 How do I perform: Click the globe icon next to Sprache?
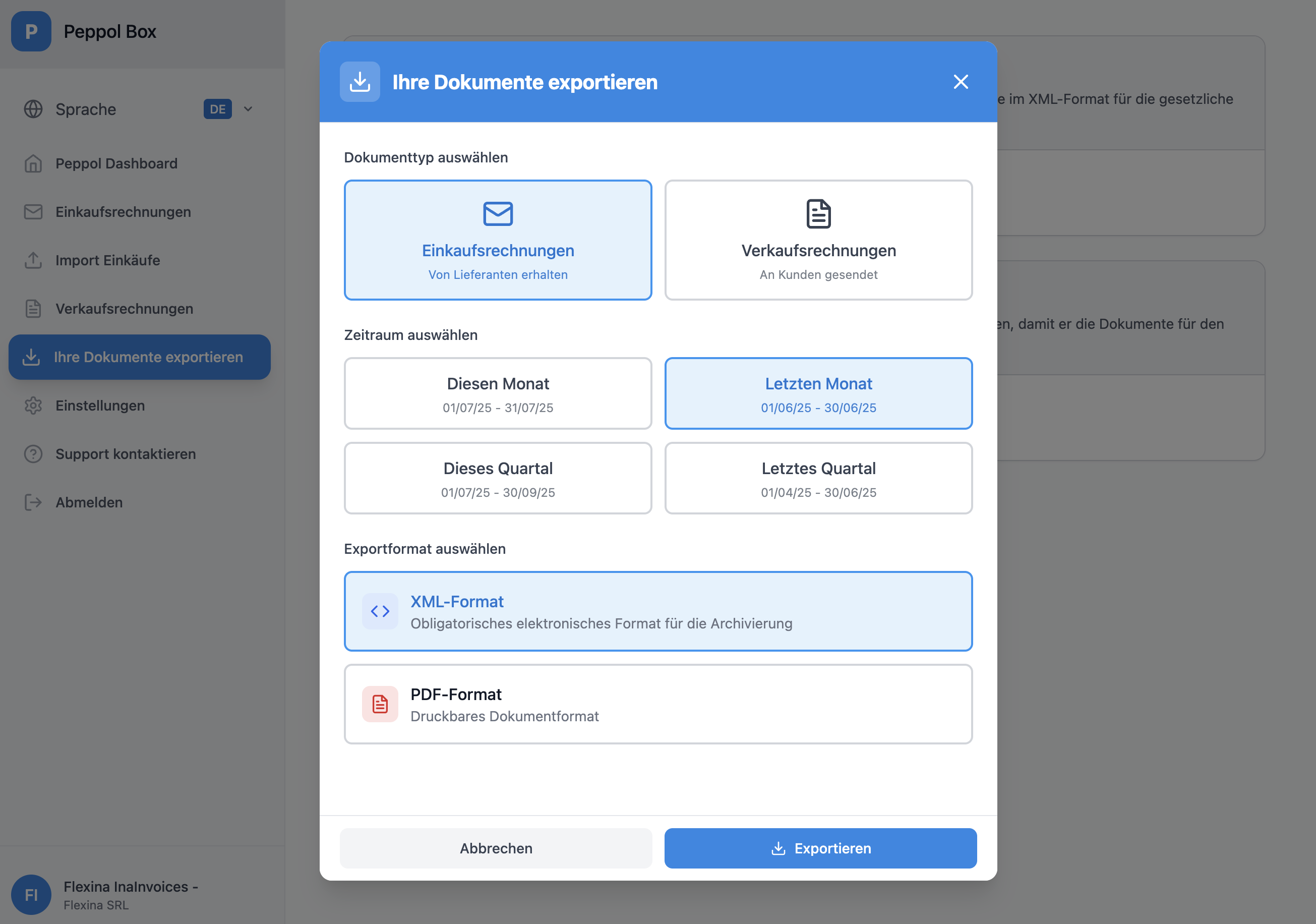point(33,109)
